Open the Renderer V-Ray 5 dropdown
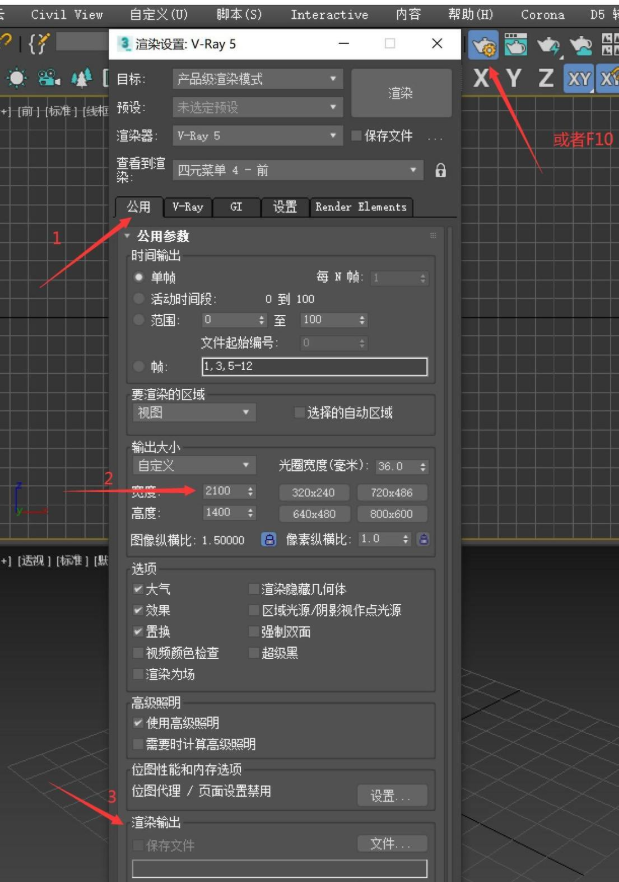This screenshot has height=882, width=619. point(257,136)
